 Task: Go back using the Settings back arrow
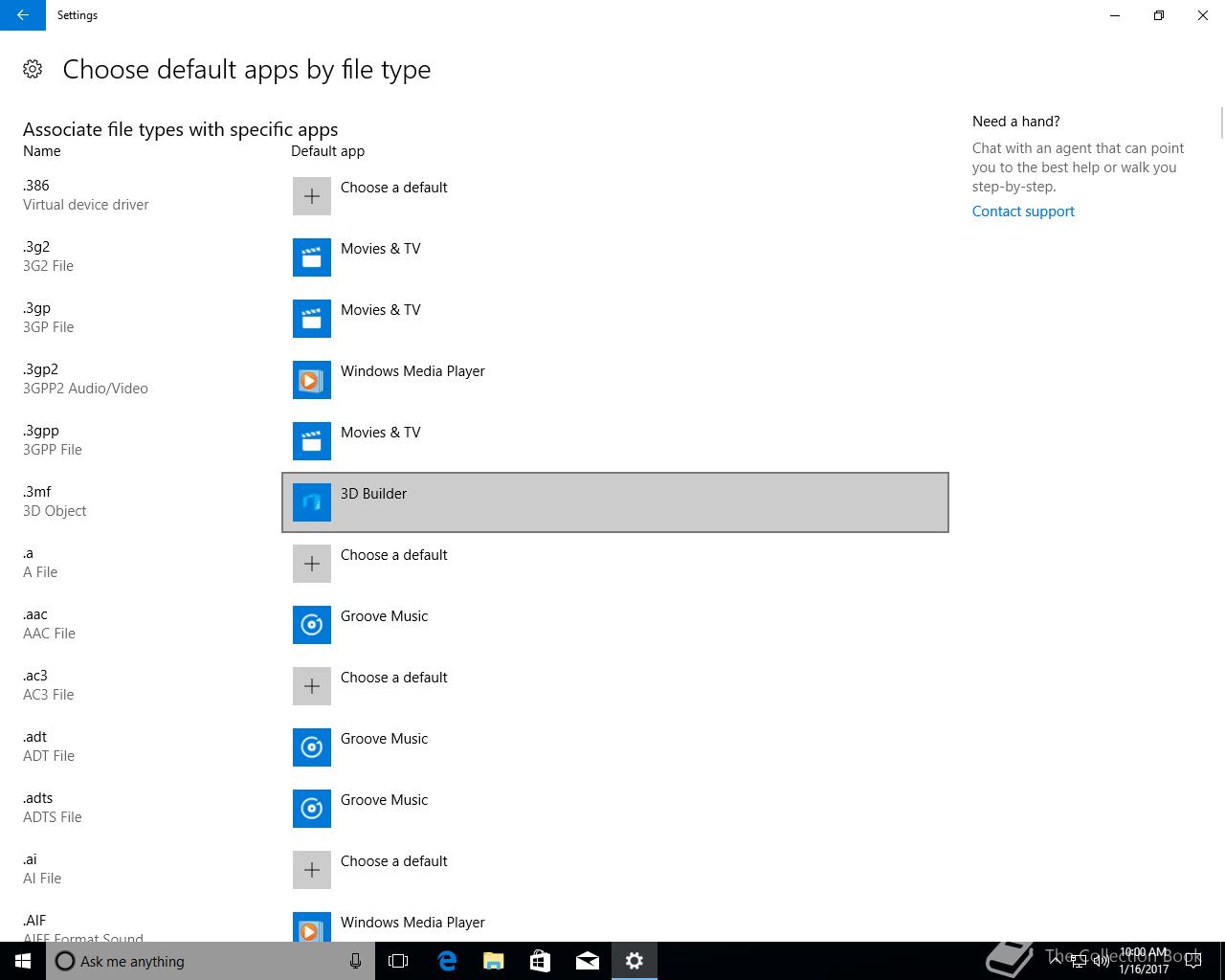[23, 15]
